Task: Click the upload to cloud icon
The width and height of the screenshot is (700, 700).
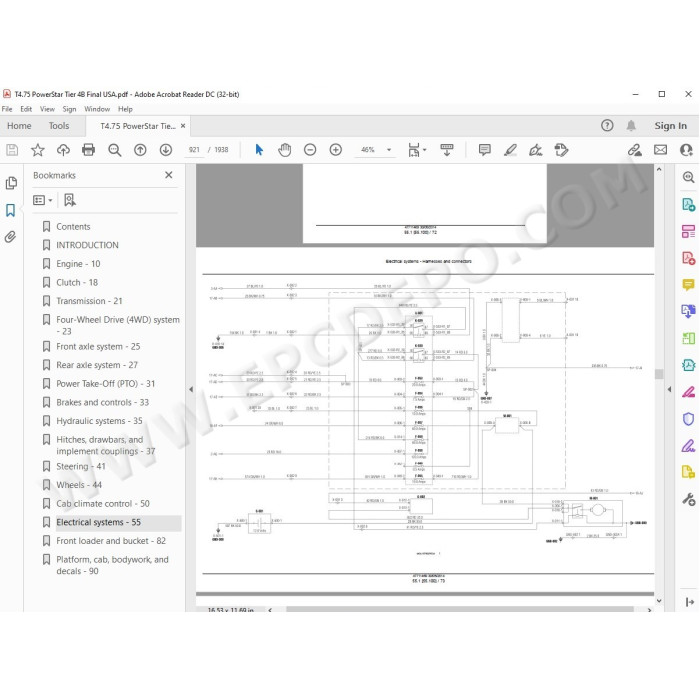Action: (x=63, y=150)
